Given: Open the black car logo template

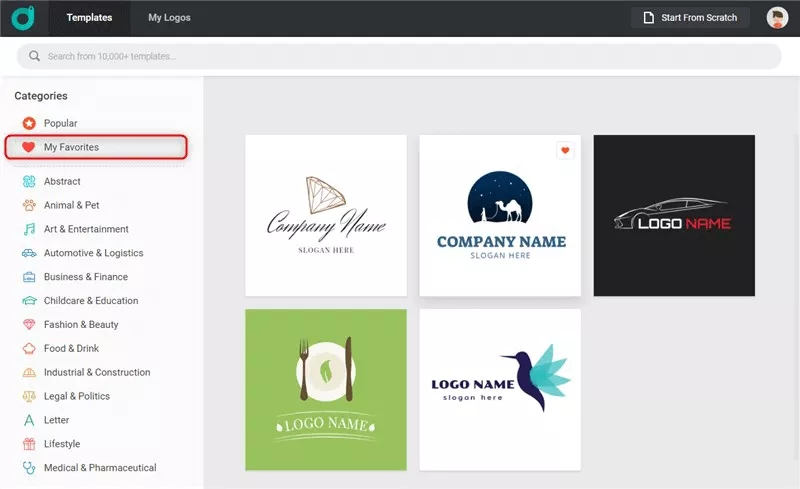Looking at the screenshot, I should 674,215.
